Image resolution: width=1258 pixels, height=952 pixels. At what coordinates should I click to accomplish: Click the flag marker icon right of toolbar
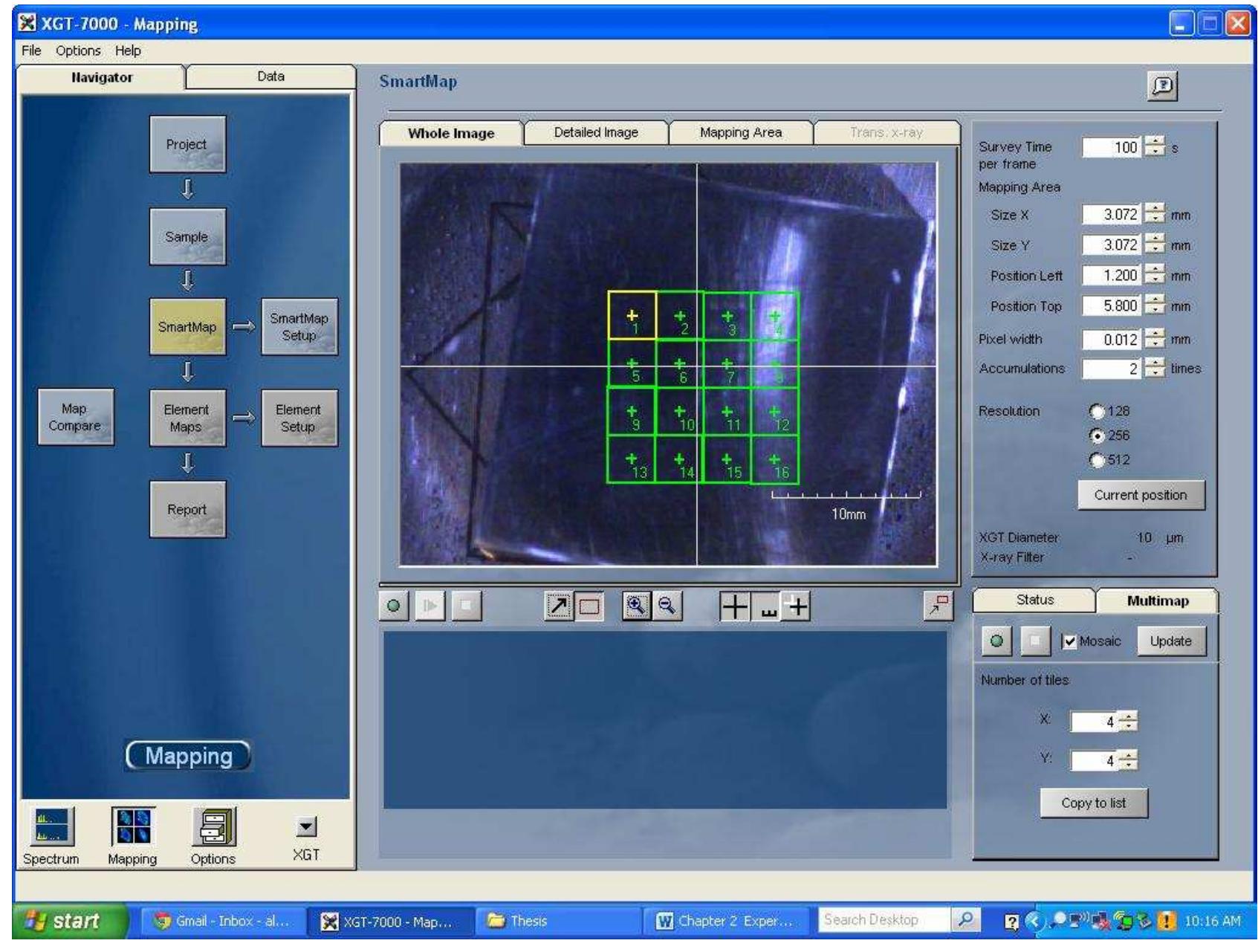(x=938, y=606)
